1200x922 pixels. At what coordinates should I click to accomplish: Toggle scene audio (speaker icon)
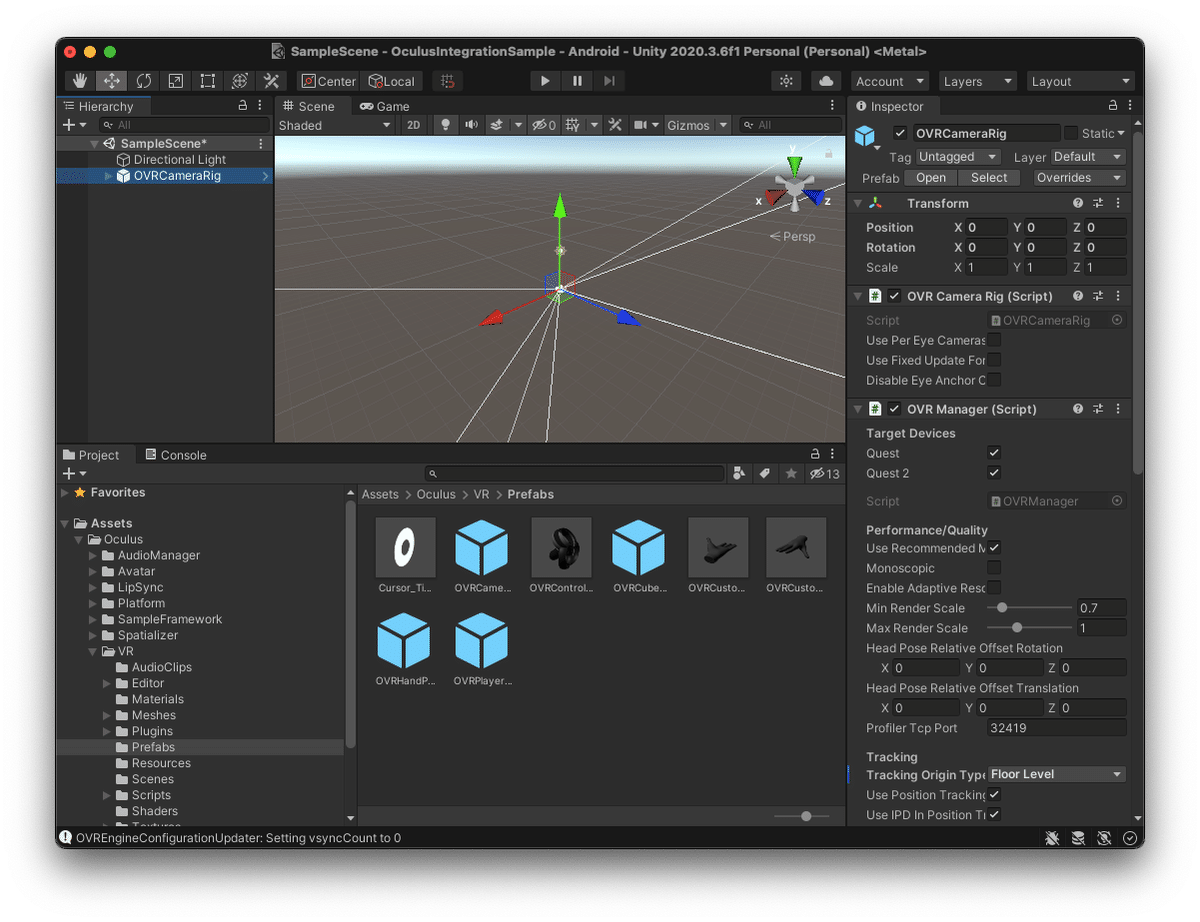click(x=470, y=125)
